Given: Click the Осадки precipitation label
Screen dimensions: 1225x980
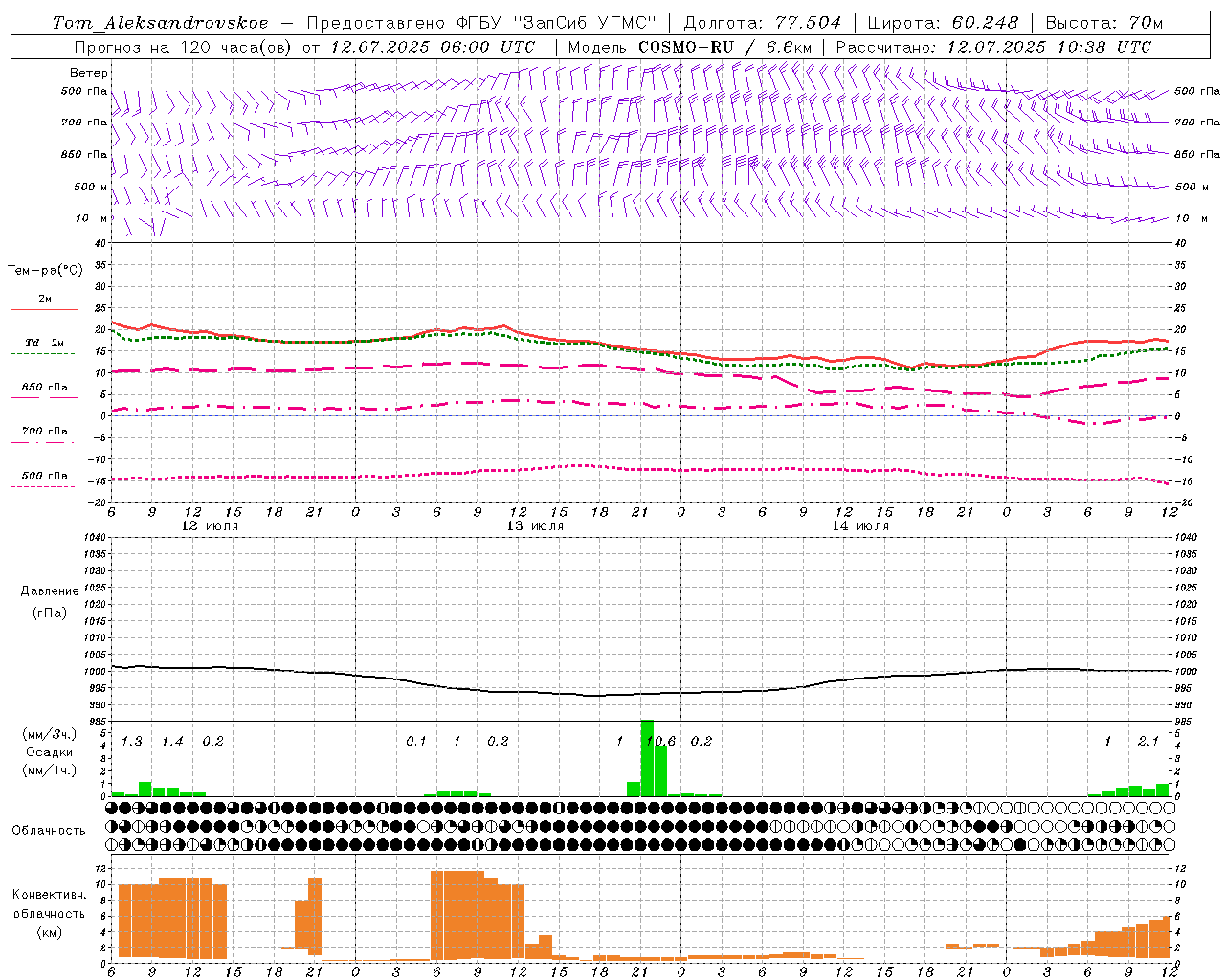Looking at the screenshot, I should (x=50, y=752).
